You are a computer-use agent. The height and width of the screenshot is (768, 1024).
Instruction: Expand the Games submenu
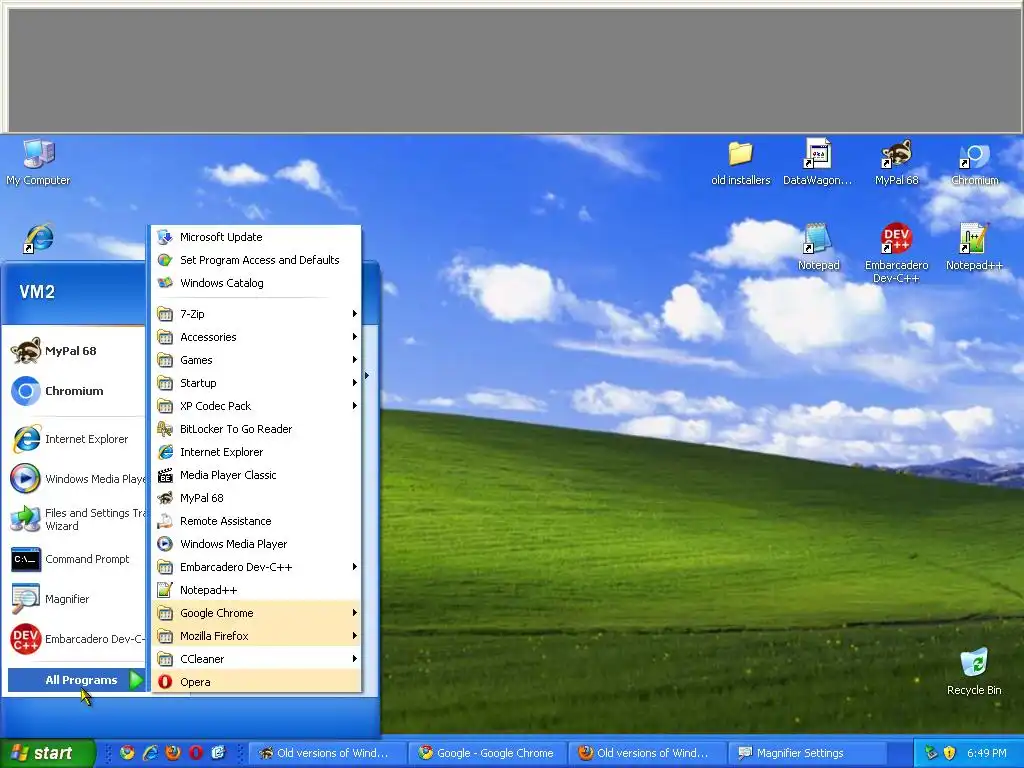(257, 360)
